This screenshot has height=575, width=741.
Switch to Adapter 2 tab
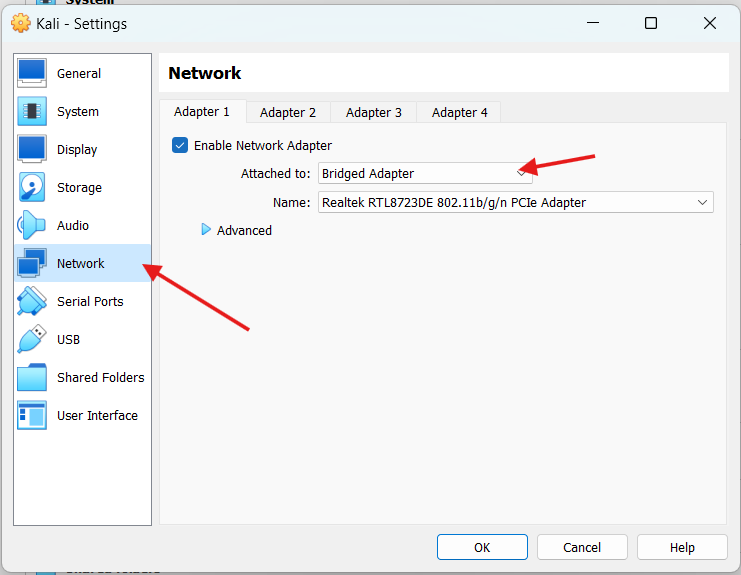click(x=288, y=112)
